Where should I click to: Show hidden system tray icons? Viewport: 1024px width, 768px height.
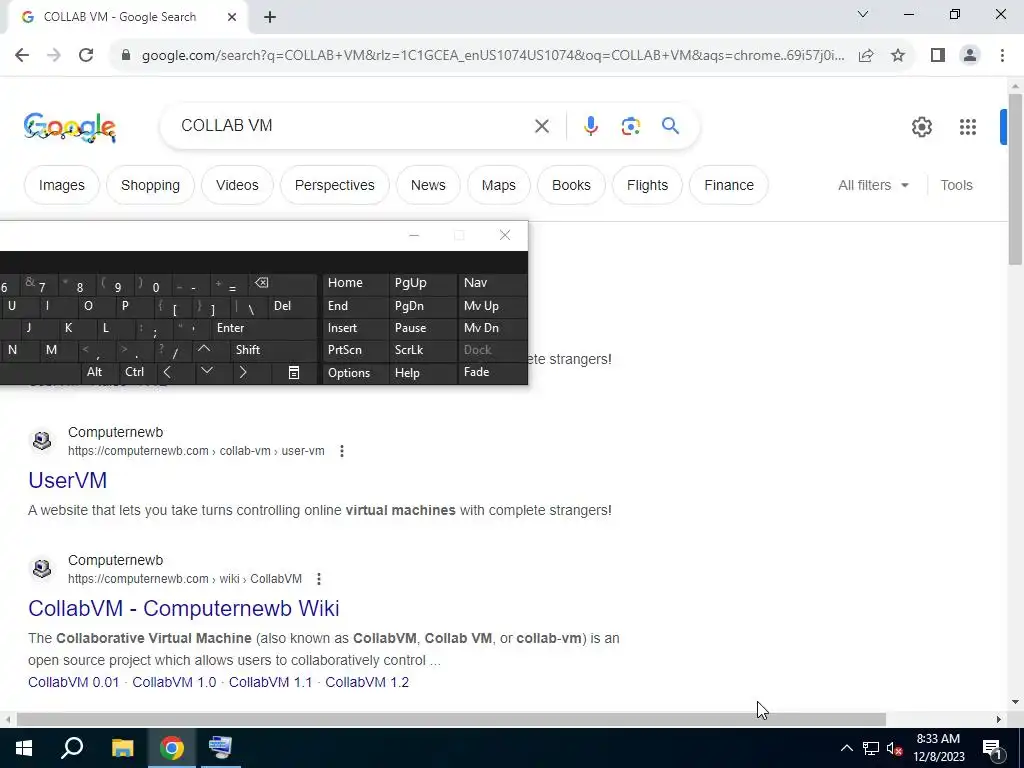click(846, 748)
